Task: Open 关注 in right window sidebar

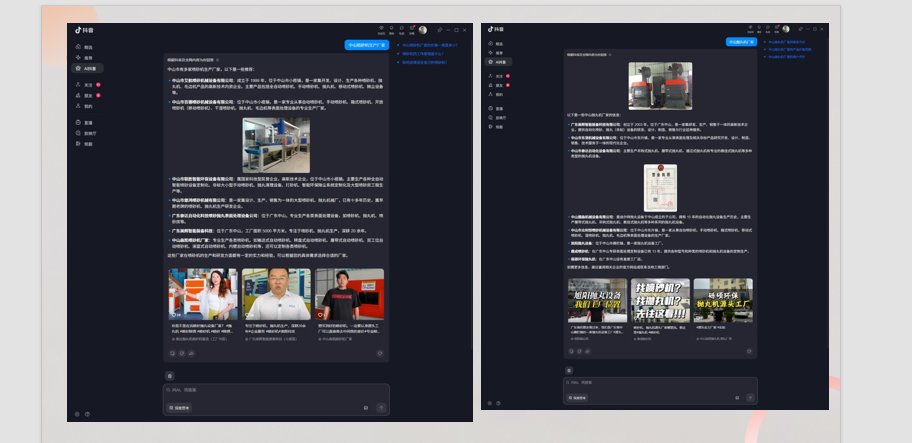Action: click(x=498, y=76)
